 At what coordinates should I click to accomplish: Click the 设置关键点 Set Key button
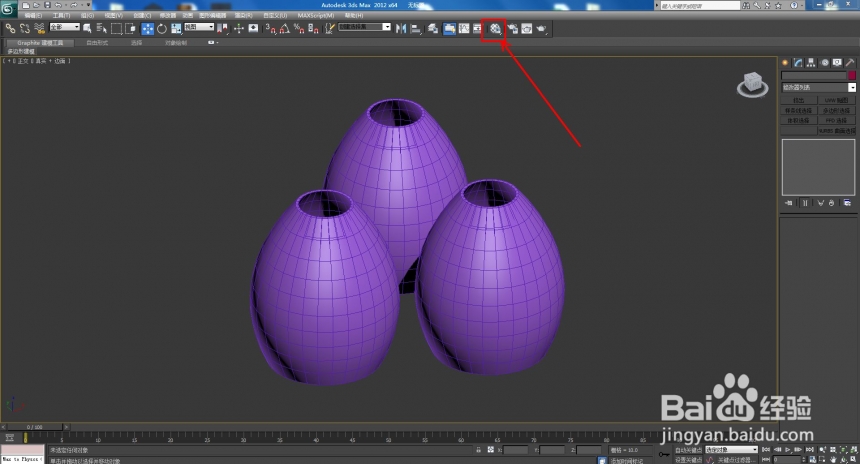688,460
